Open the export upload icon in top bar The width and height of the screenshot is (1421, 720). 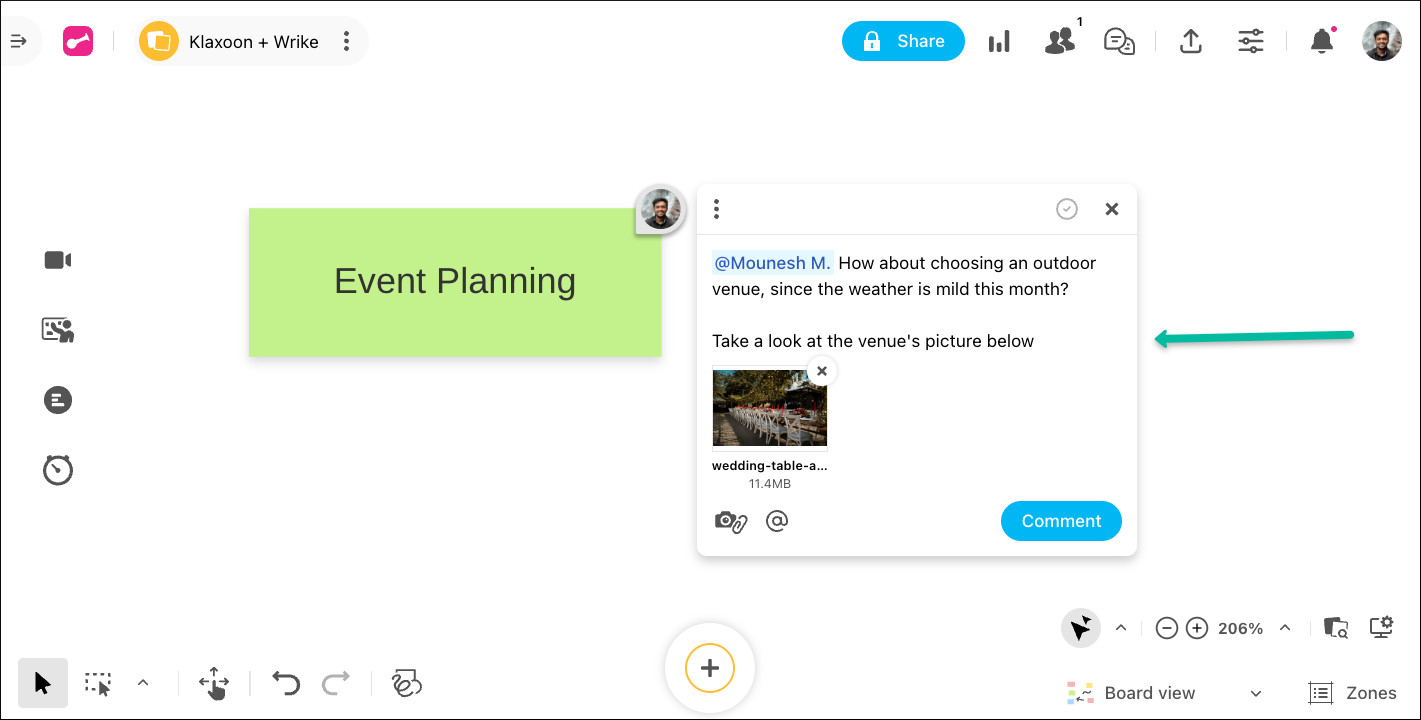point(1190,41)
